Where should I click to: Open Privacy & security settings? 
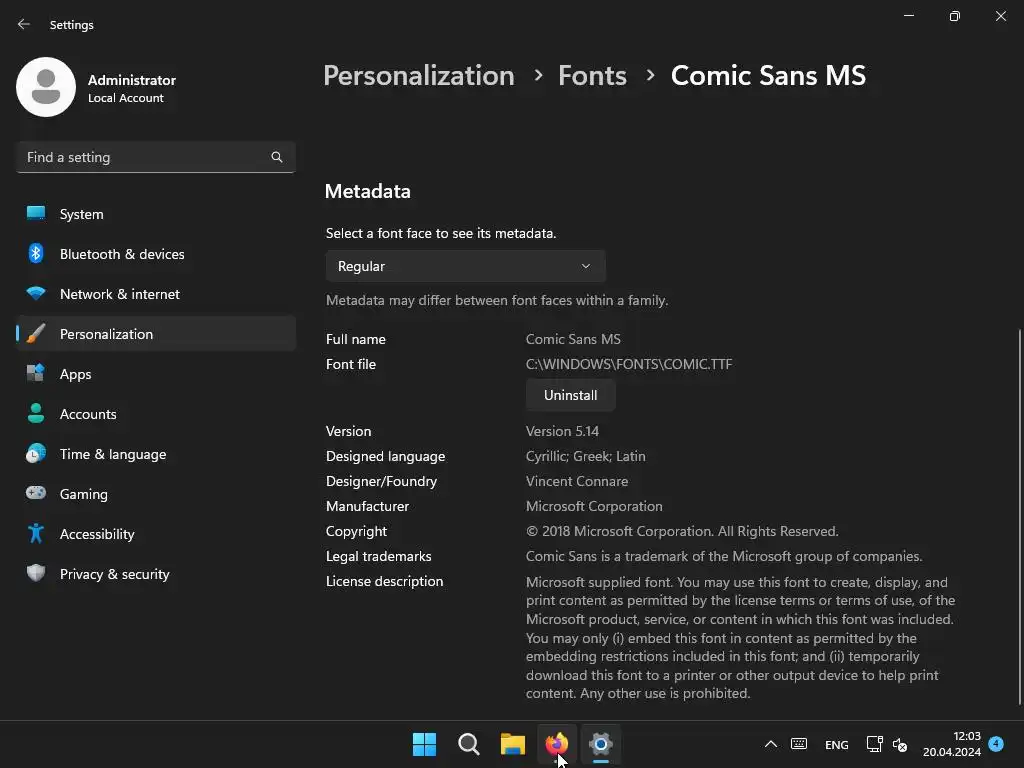(156, 573)
